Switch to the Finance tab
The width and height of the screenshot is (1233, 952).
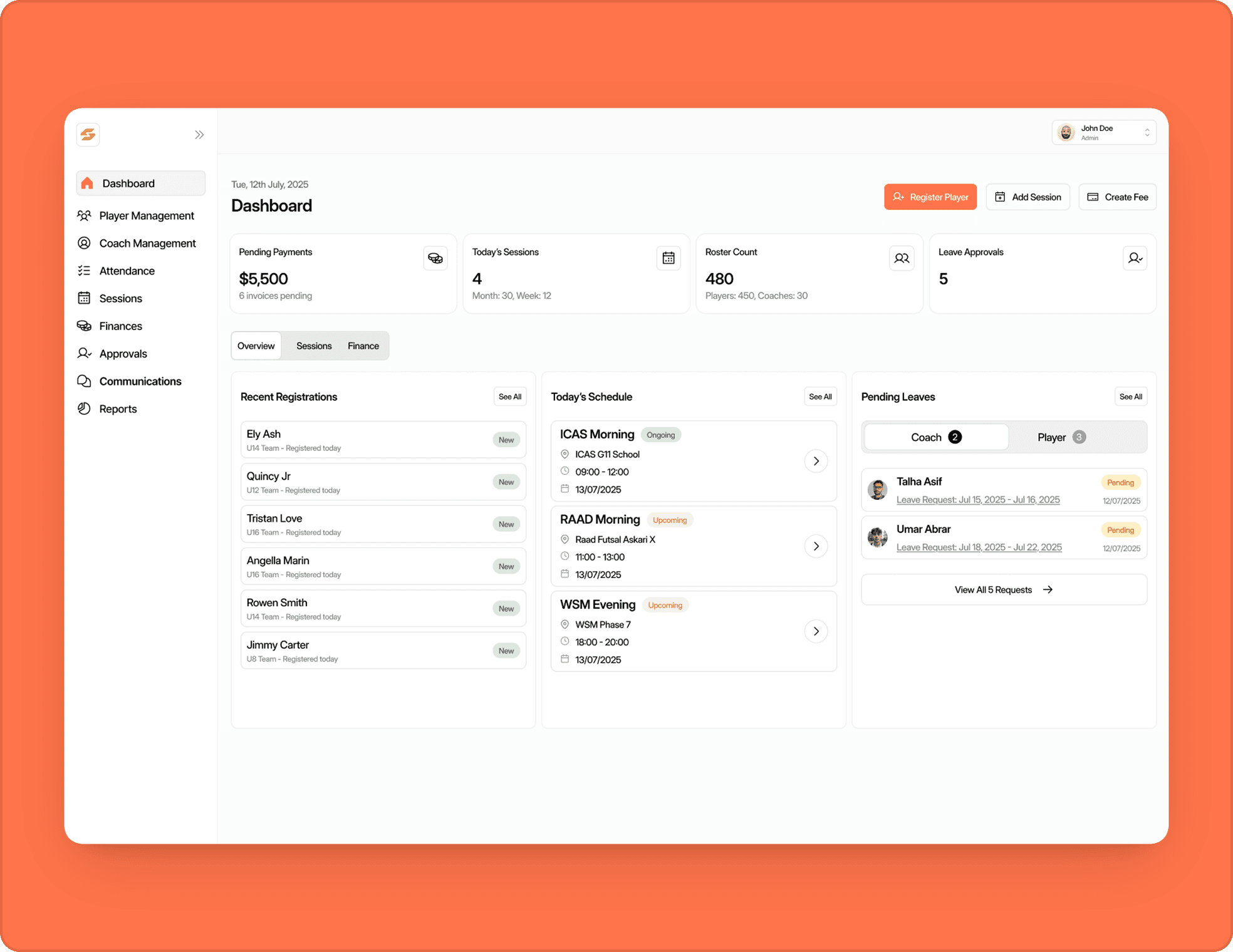[x=363, y=346]
